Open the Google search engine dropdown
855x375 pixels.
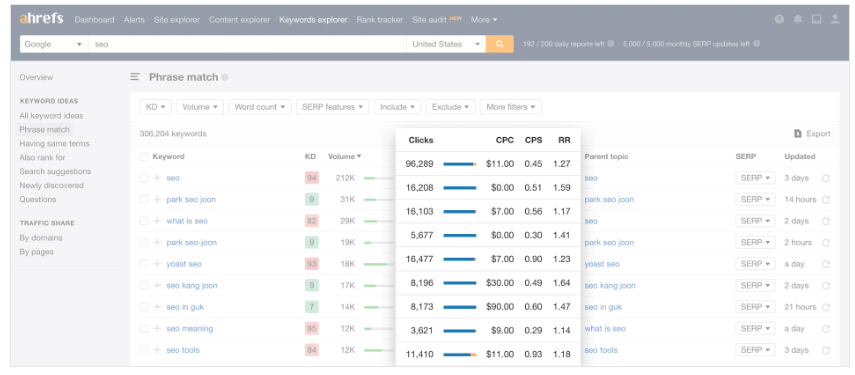(x=54, y=44)
